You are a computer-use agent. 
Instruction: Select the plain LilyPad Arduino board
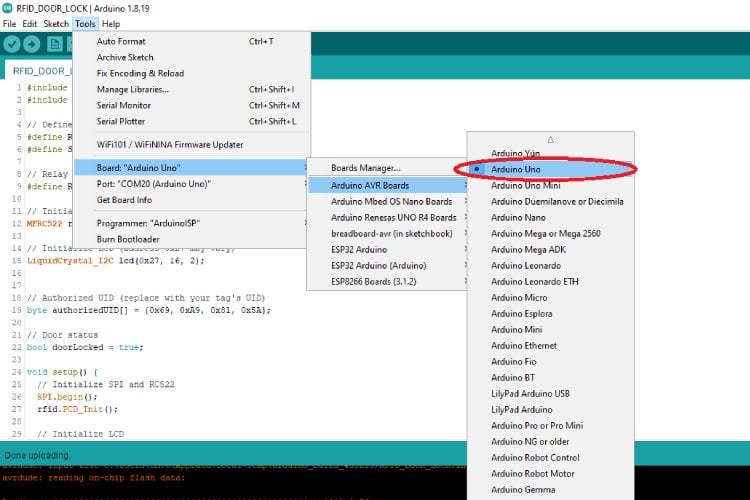point(551,410)
